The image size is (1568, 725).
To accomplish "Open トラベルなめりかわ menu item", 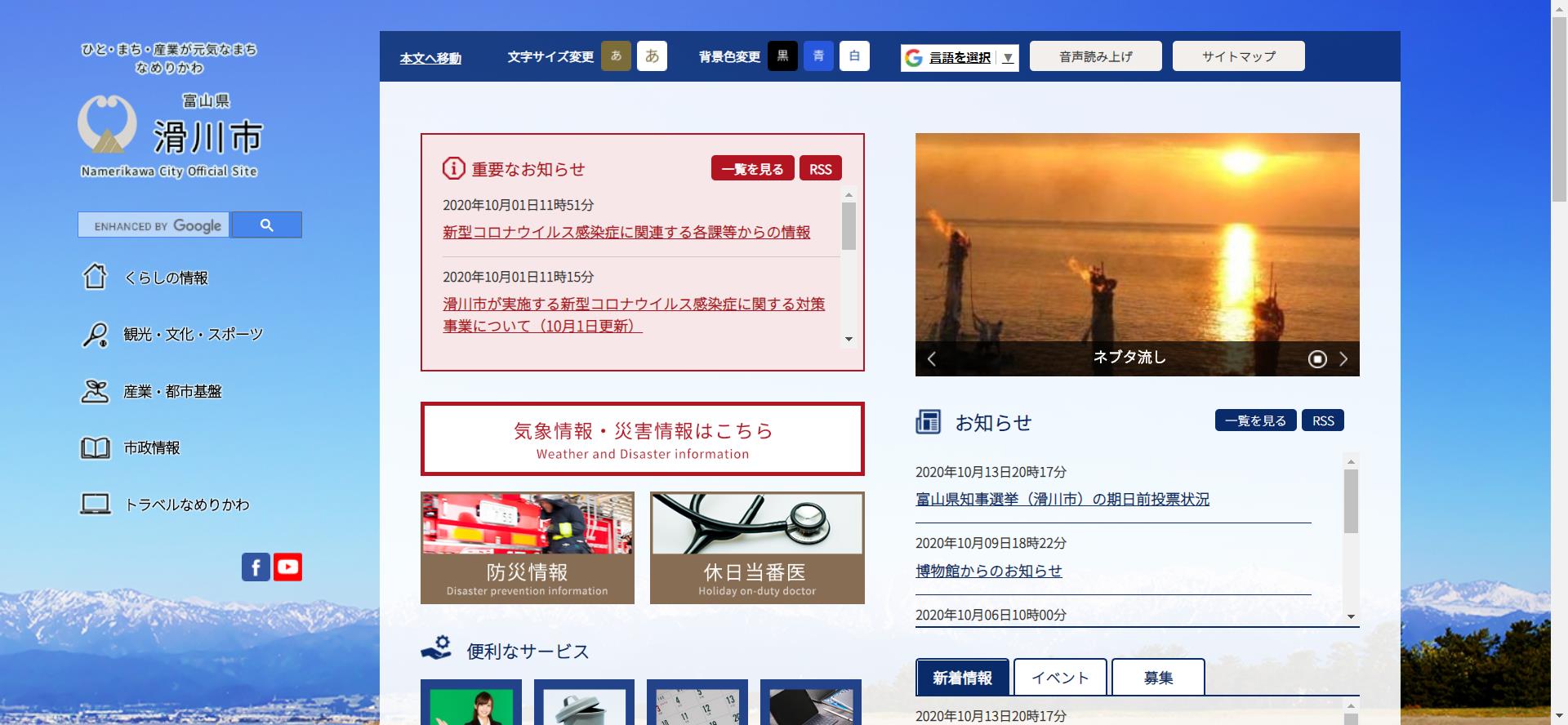I will [x=187, y=505].
